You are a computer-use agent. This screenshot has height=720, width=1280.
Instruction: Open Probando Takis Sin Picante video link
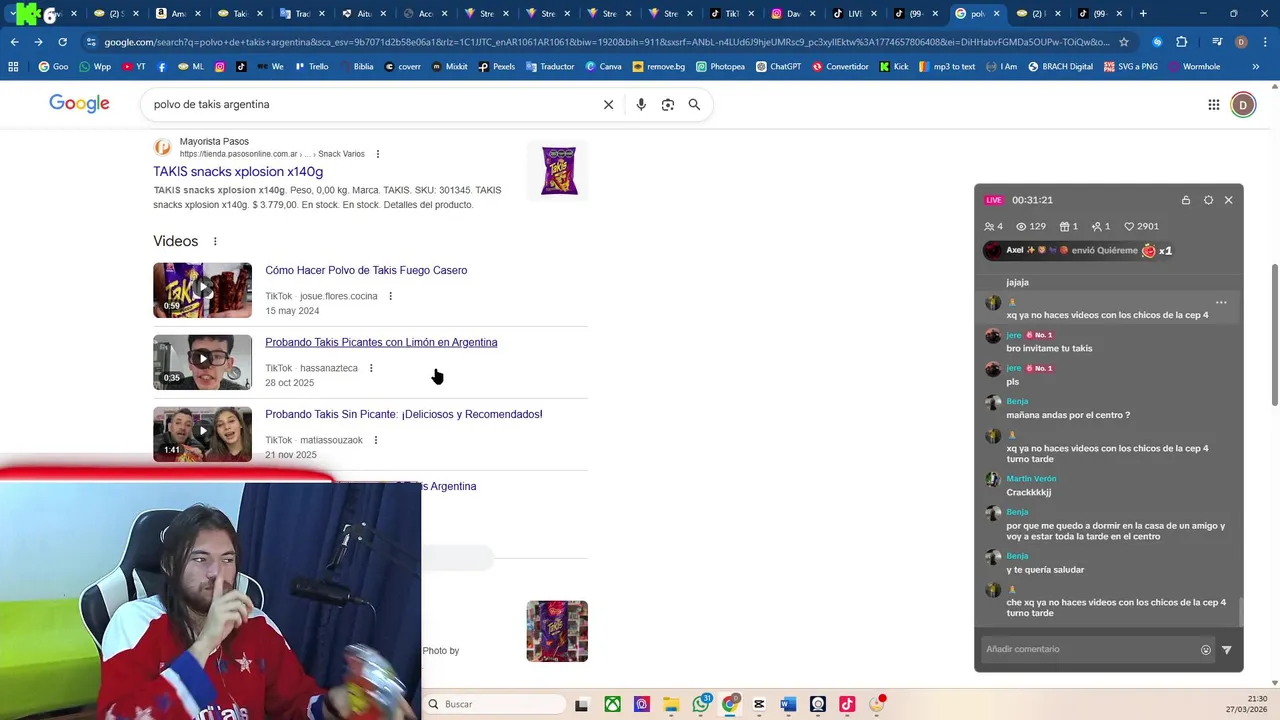point(404,414)
